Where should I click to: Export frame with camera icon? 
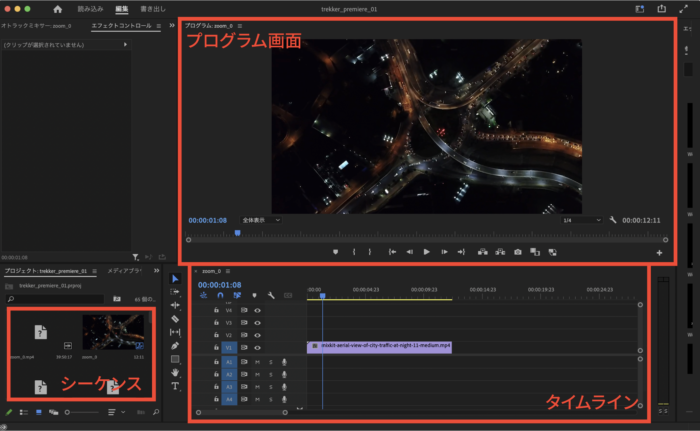coord(517,252)
